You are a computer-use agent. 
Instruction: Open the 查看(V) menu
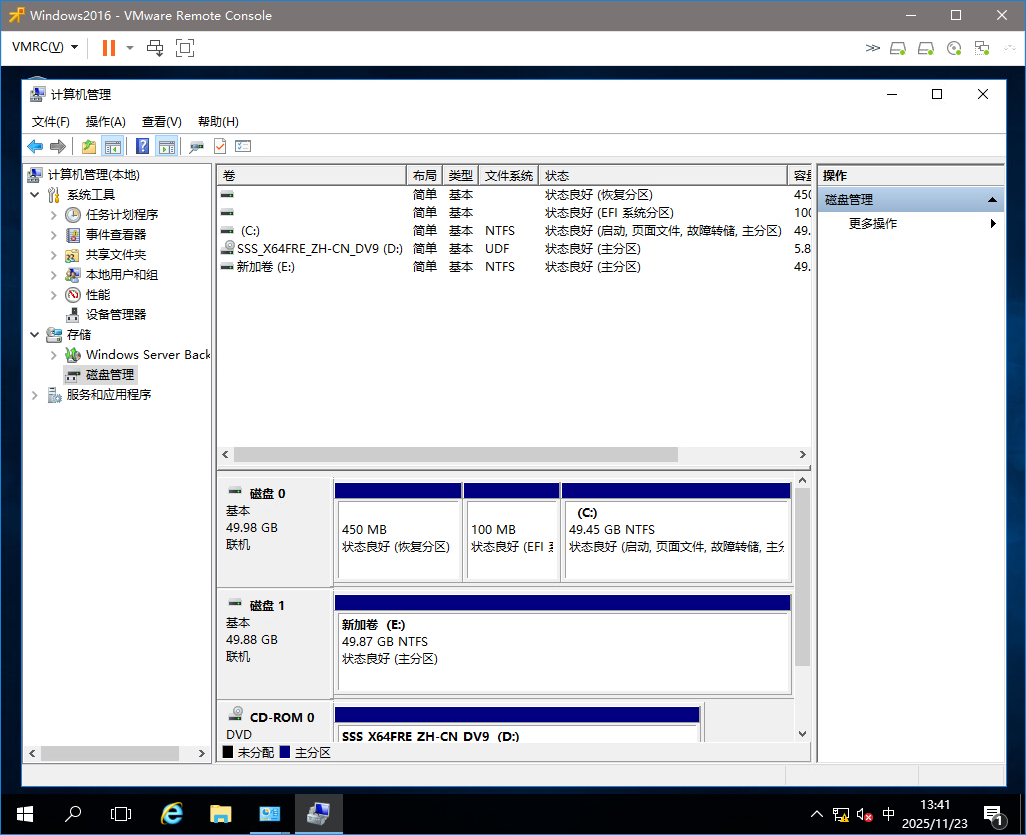tap(162, 122)
